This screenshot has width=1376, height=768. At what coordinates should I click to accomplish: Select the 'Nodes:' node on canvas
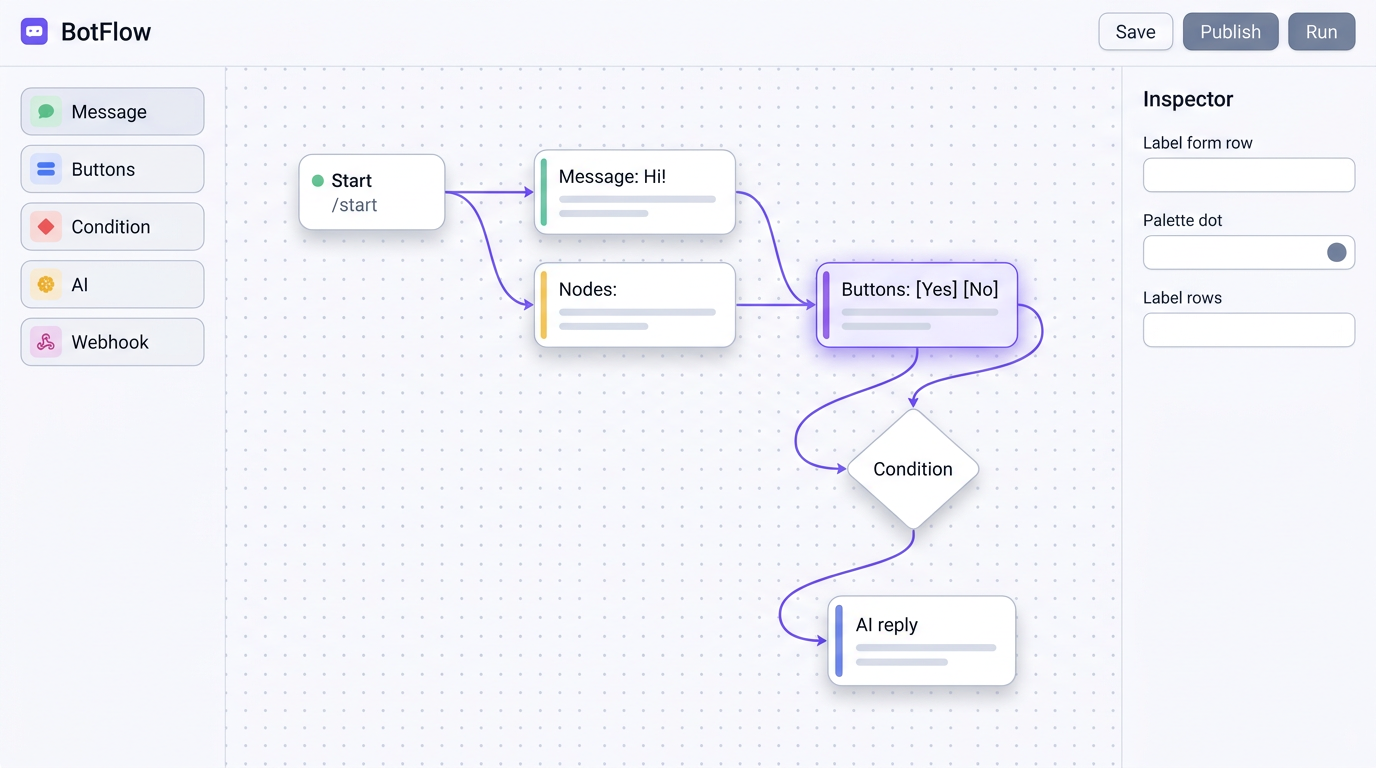[635, 305]
